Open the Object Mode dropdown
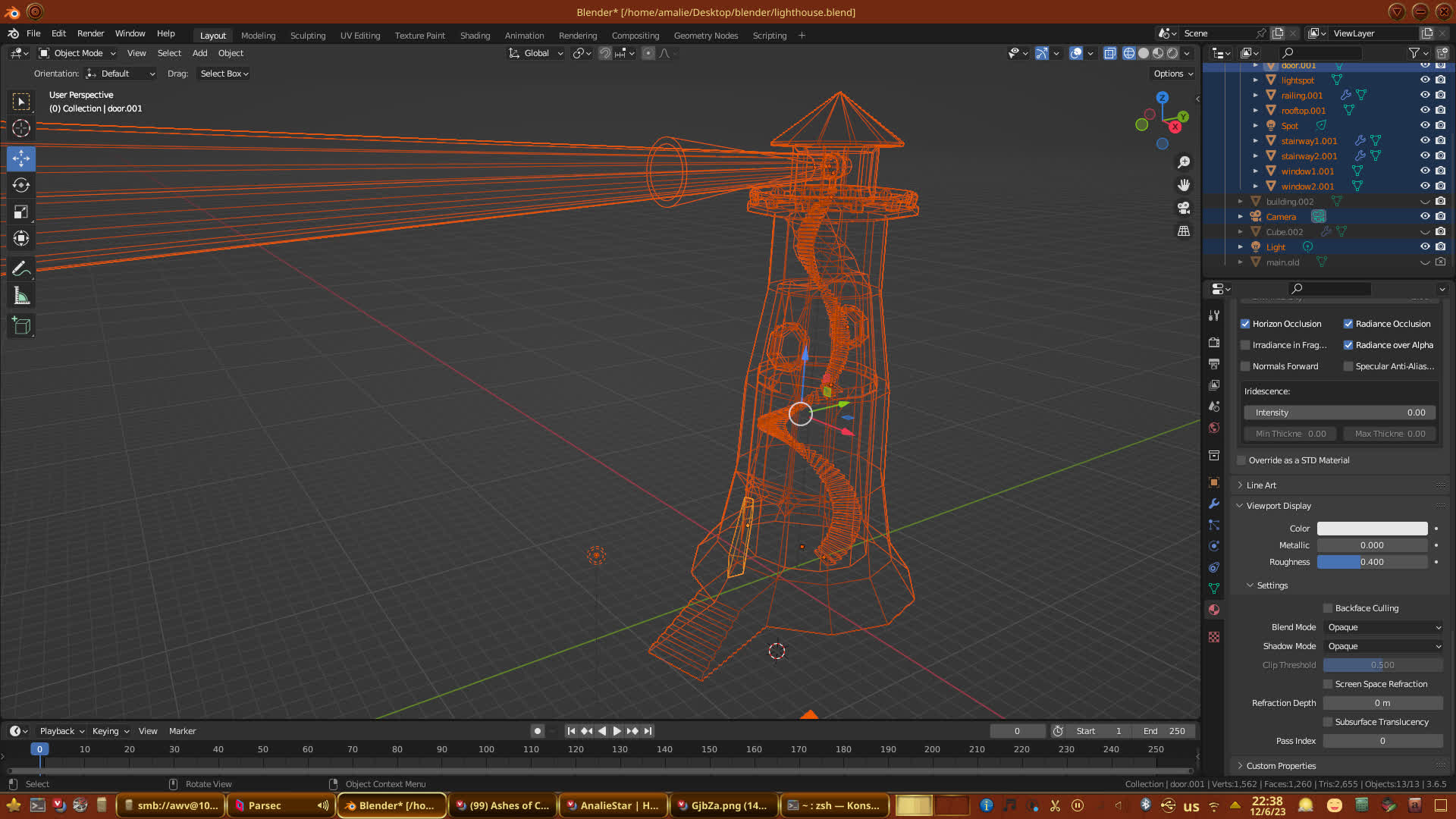The height and width of the screenshot is (819, 1456). point(77,53)
